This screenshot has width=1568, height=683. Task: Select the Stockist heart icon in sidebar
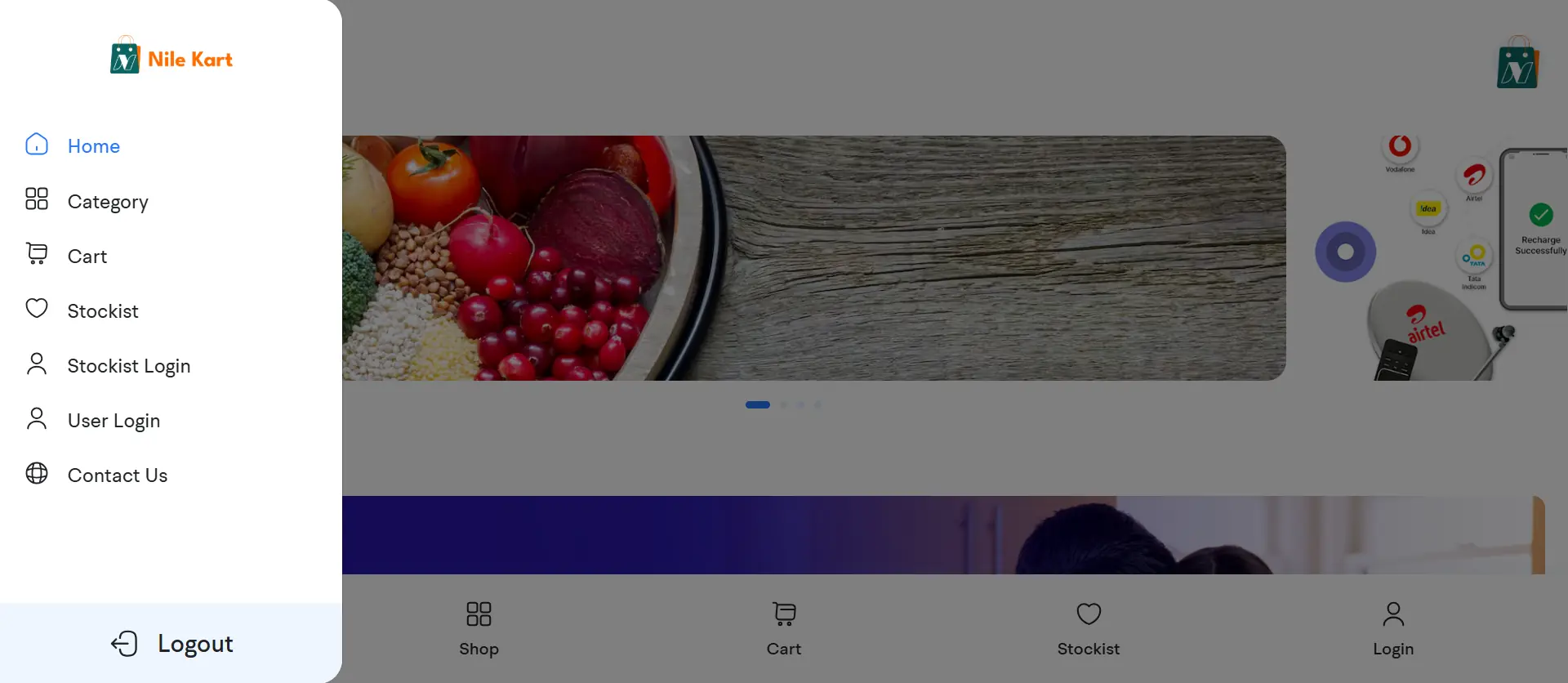pyautogui.click(x=37, y=309)
